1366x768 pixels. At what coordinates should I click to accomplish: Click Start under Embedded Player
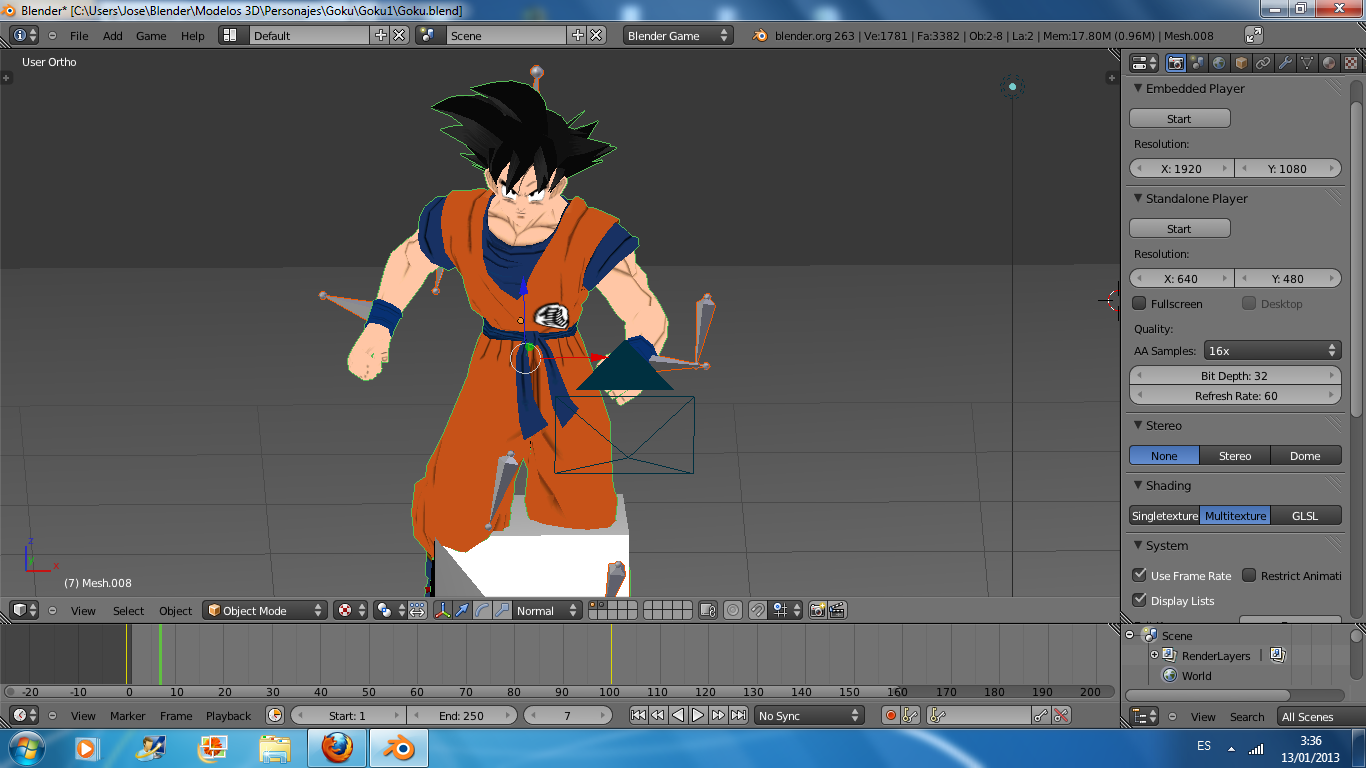[1179, 119]
